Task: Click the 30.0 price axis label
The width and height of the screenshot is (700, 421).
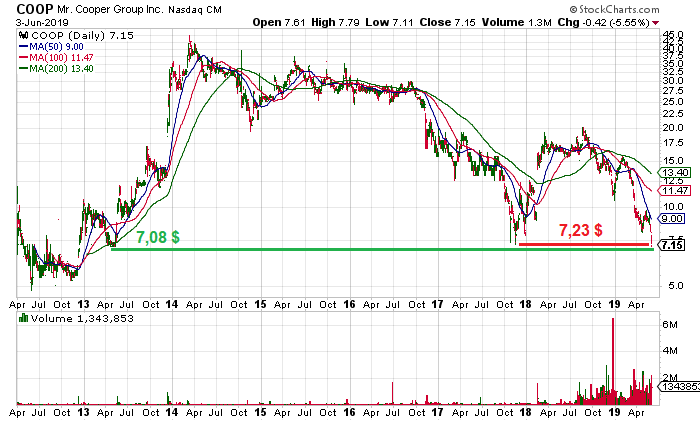Action: click(673, 81)
